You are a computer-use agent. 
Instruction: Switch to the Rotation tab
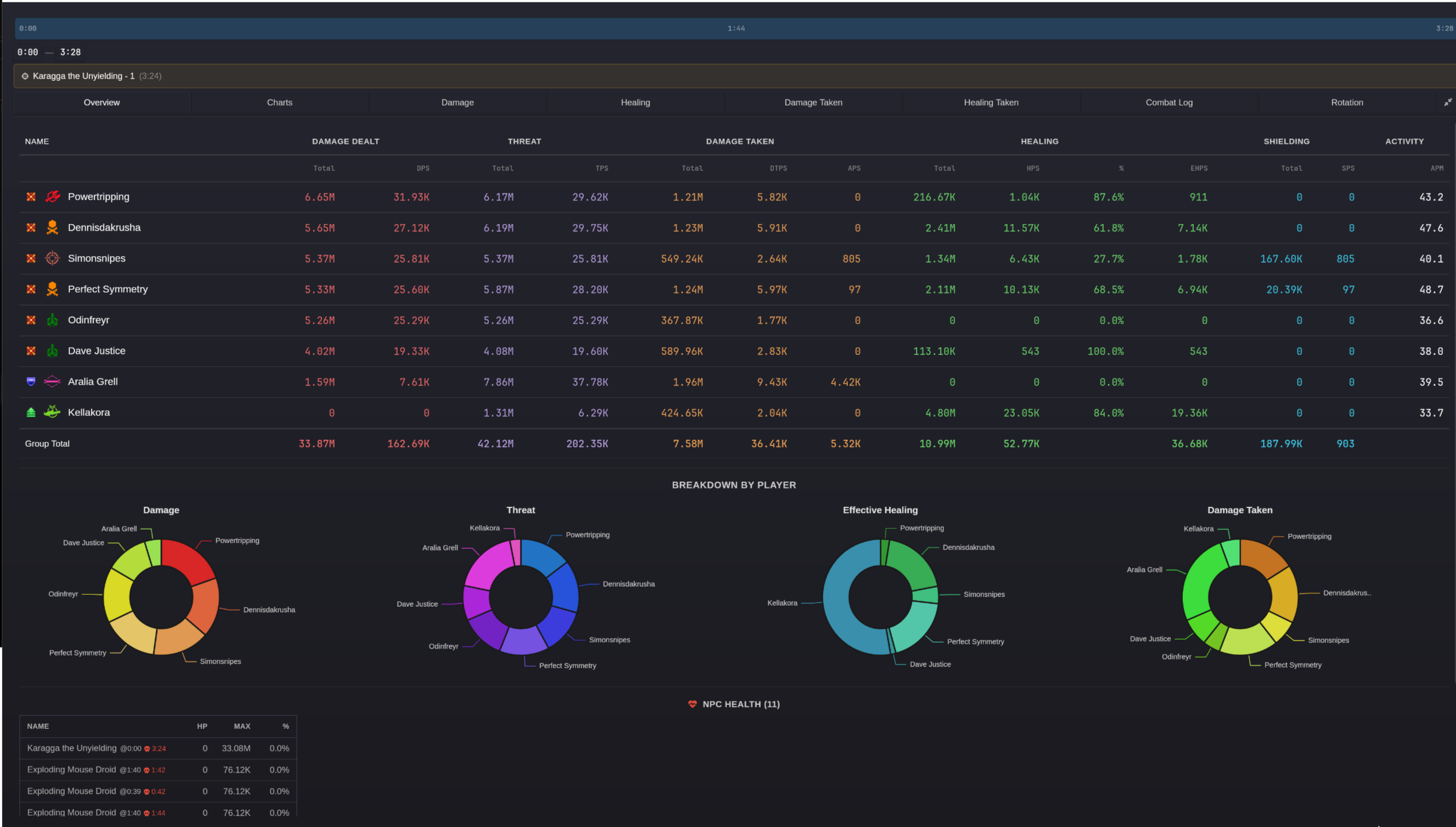tap(1346, 103)
